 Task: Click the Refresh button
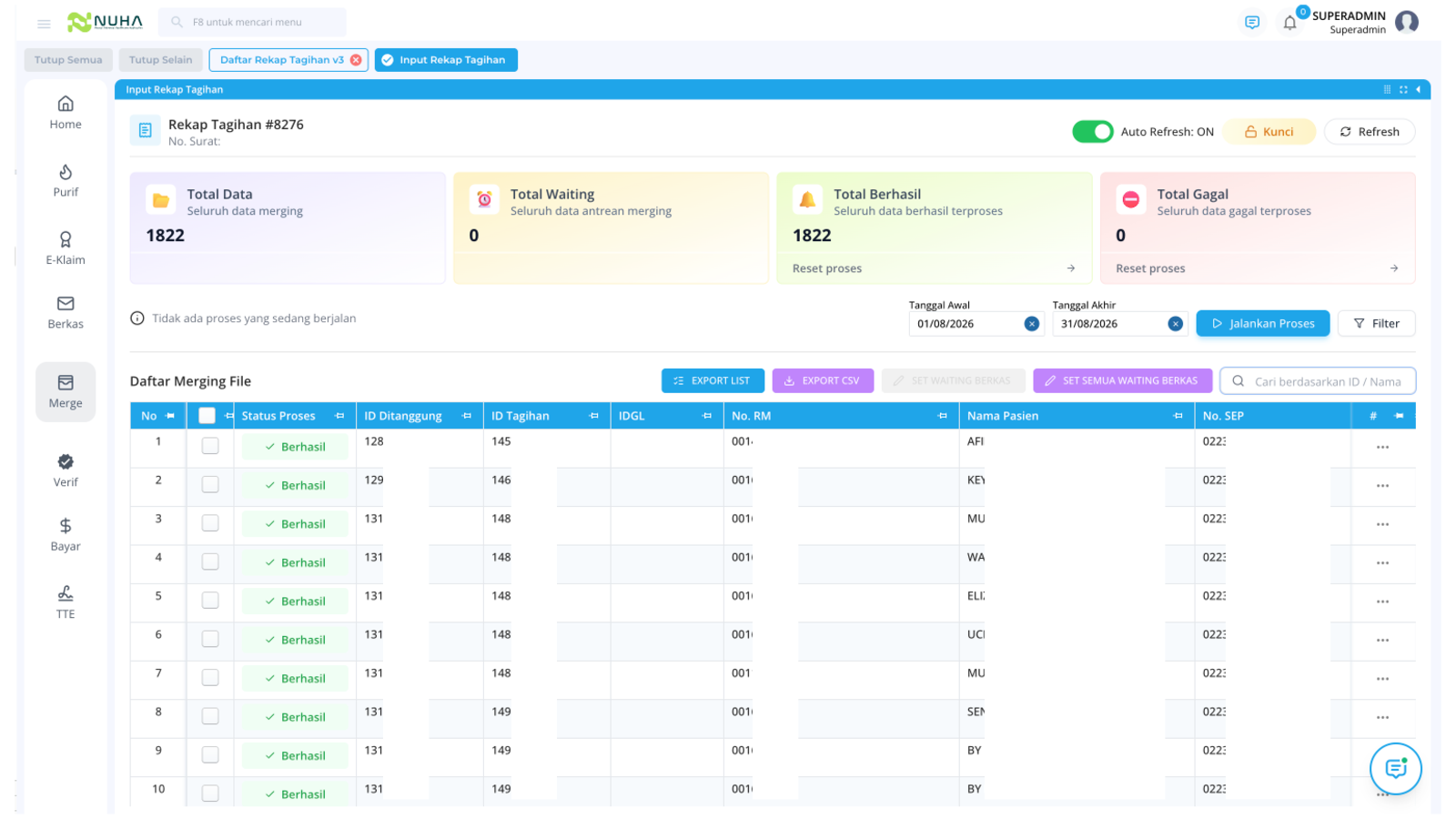(x=1370, y=132)
